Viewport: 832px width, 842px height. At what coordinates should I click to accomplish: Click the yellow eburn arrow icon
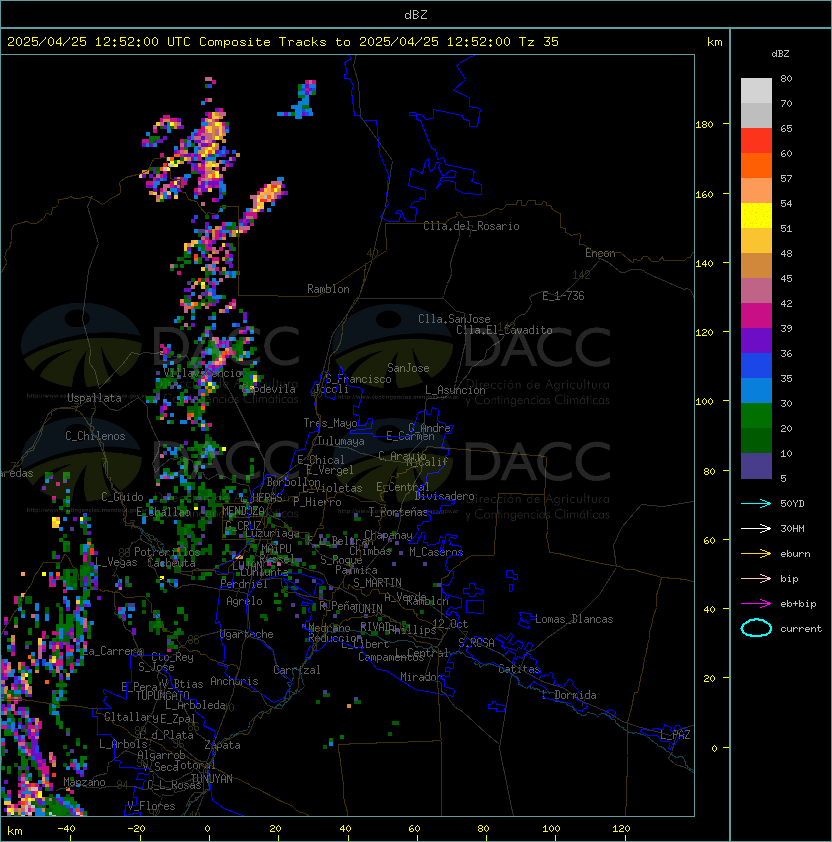[x=756, y=554]
